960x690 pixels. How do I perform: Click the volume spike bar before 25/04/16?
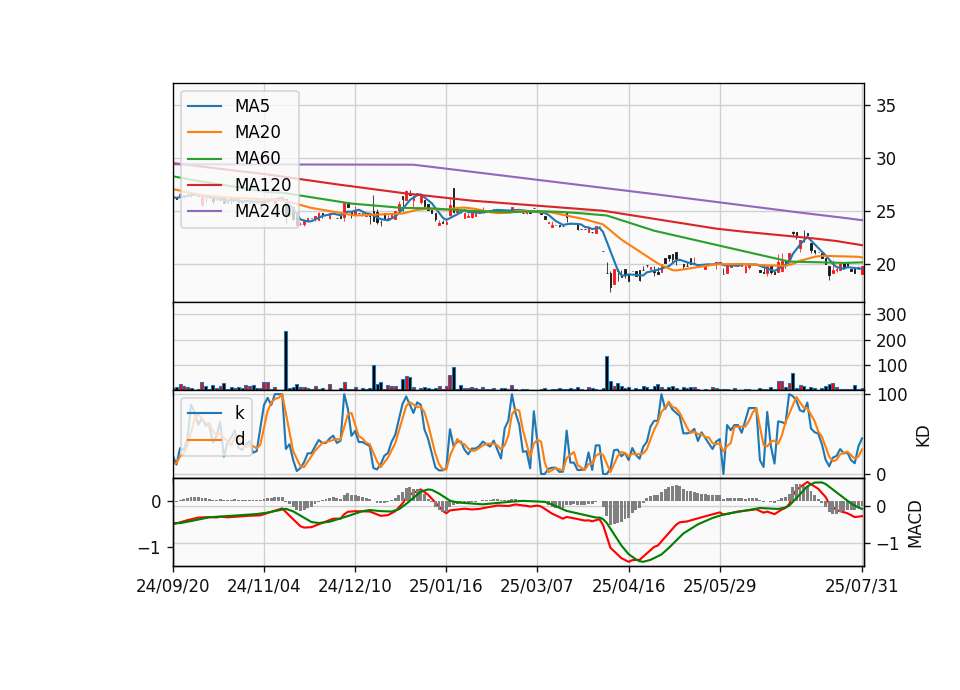pyautogui.click(x=607, y=373)
